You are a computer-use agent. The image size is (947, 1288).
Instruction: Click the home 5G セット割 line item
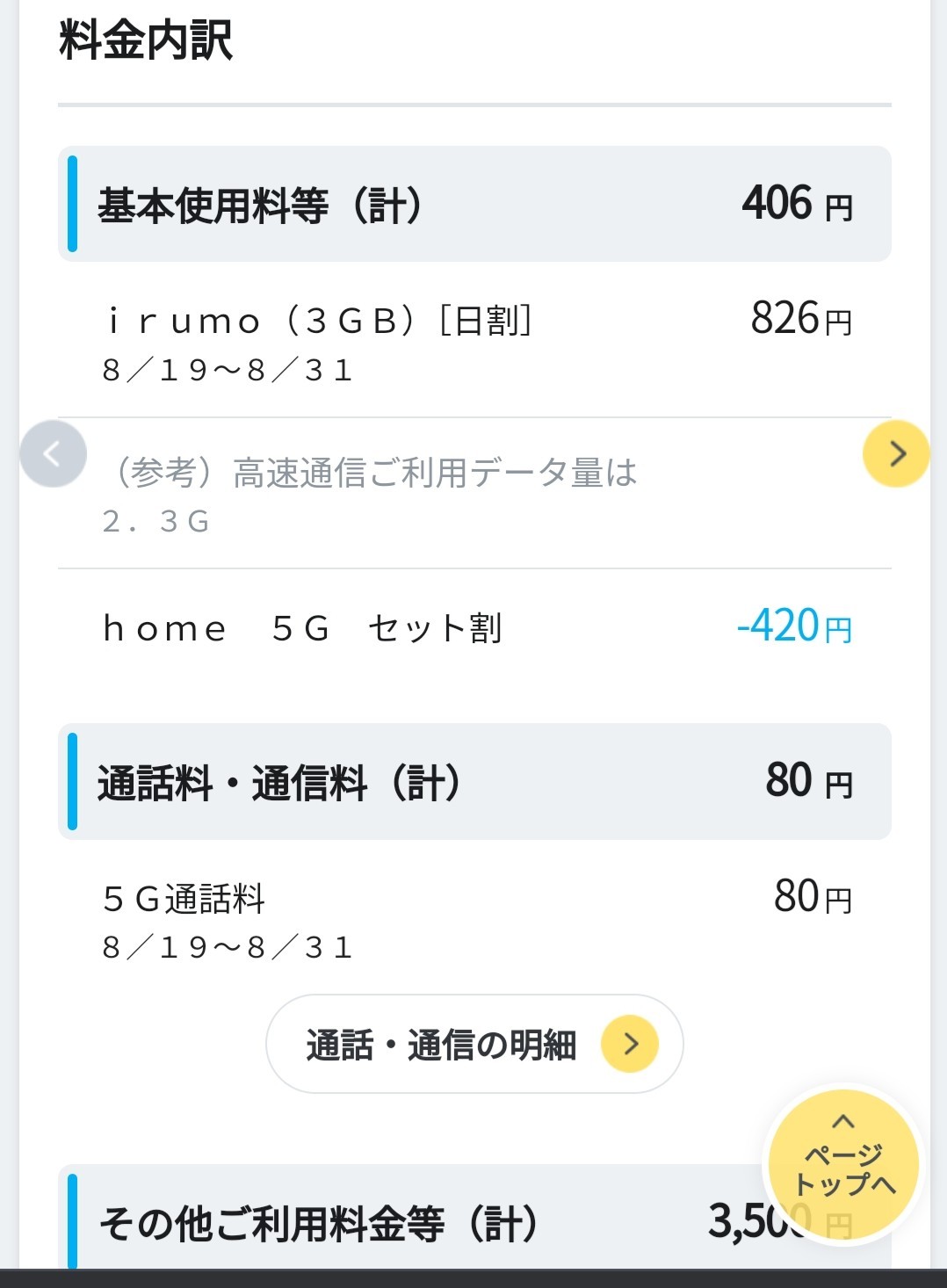point(302,629)
